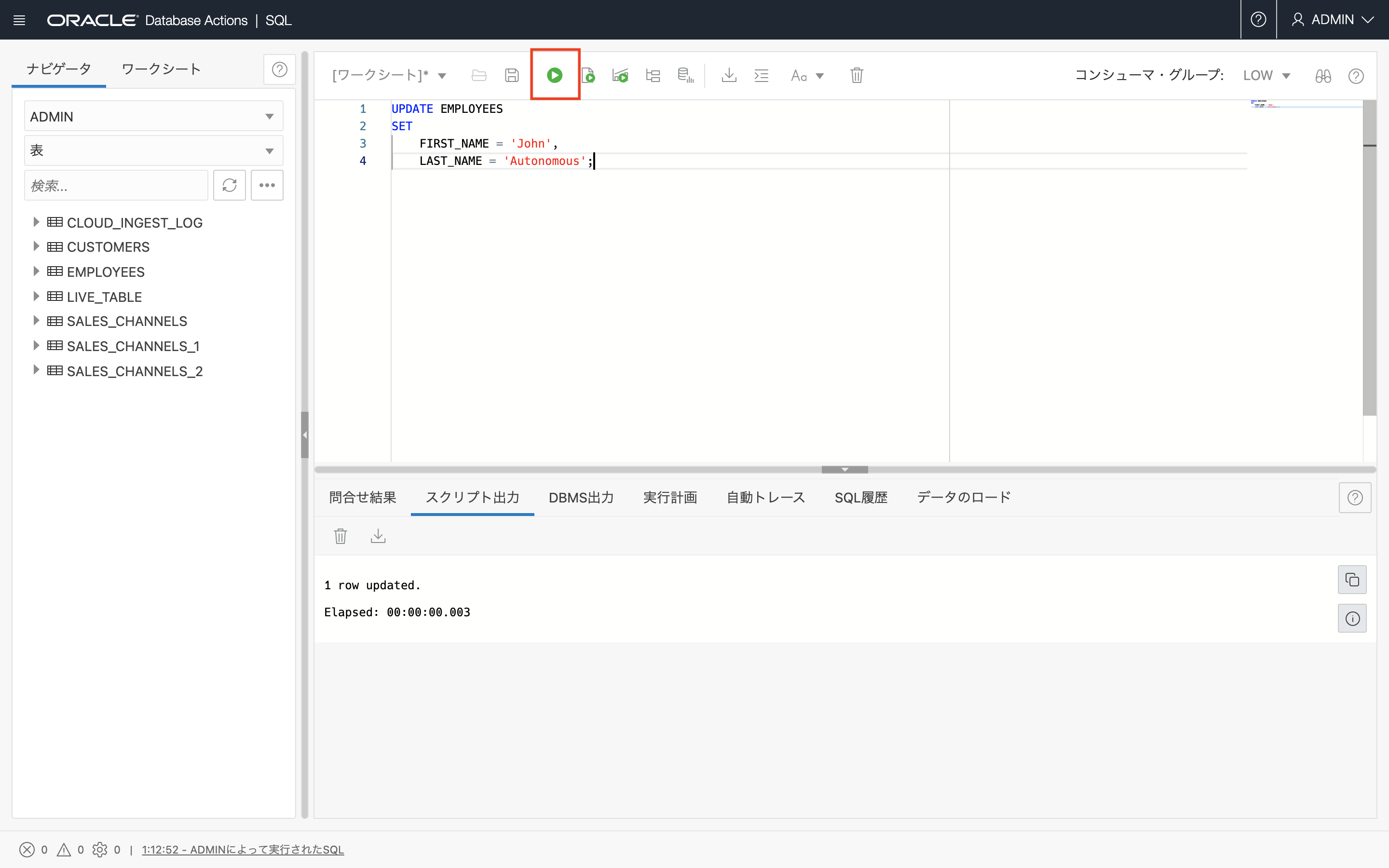Image resolution: width=1389 pixels, height=868 pixels.
Task: Collapse the navigator panel with divider arrow
Action: coord(305,434)
